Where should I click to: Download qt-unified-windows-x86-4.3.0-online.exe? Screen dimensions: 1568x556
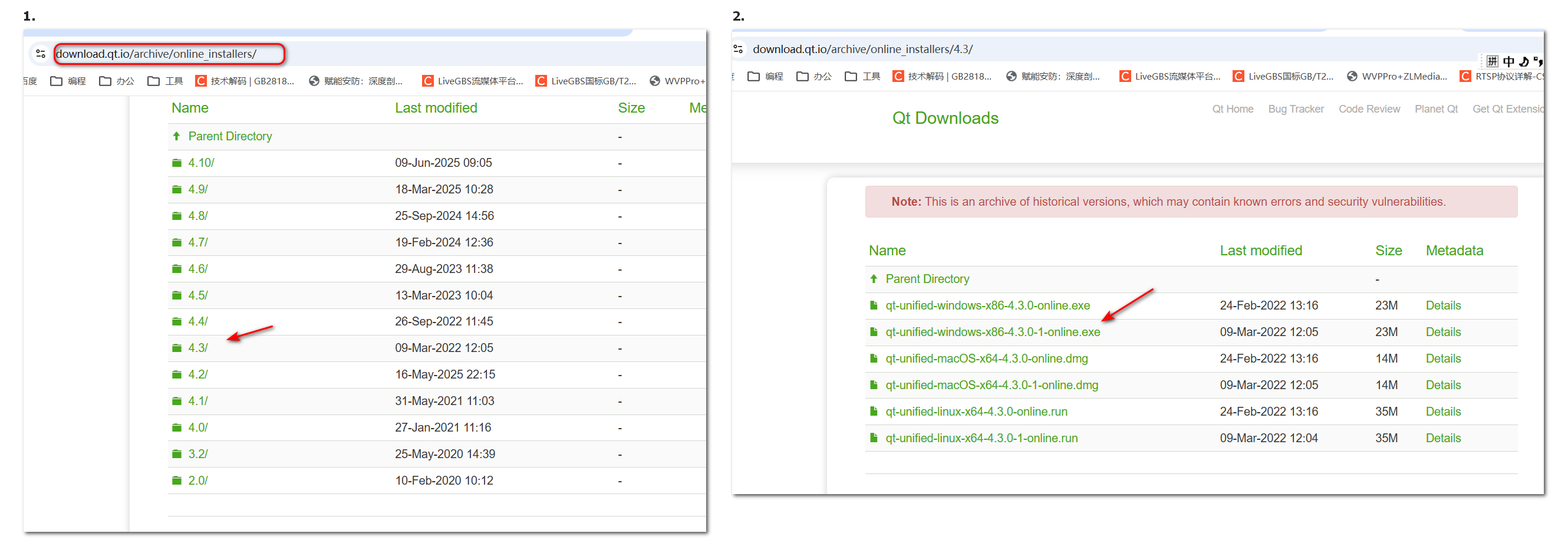[987, 305]
